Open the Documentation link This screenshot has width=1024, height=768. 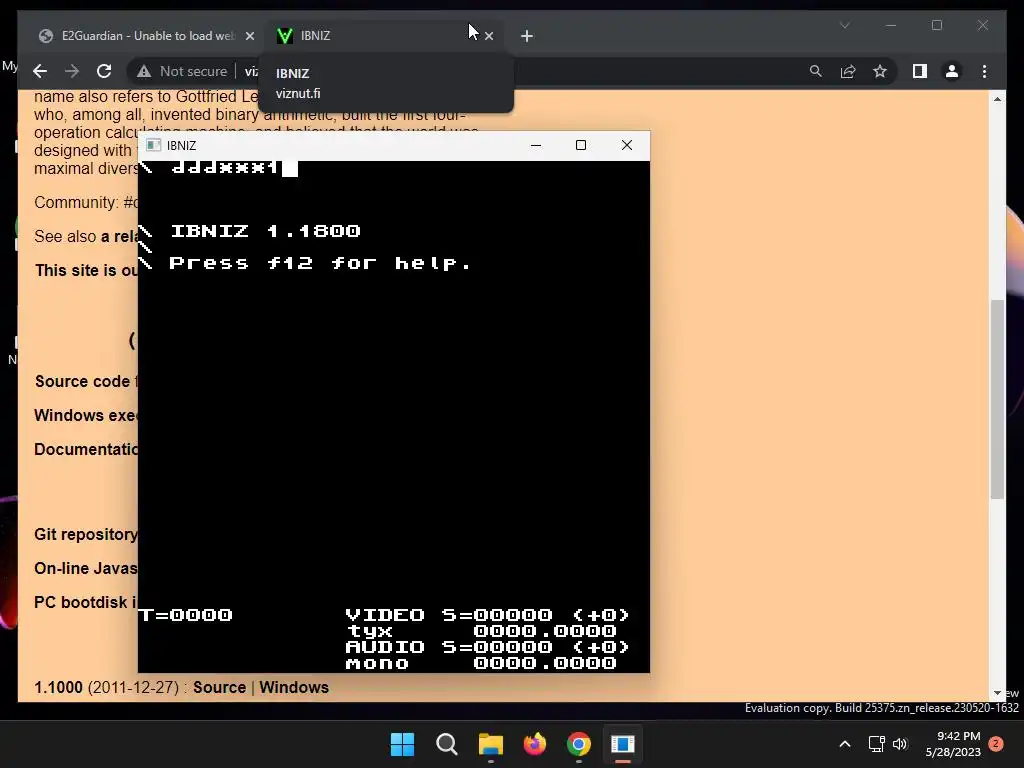pos(86,449)
